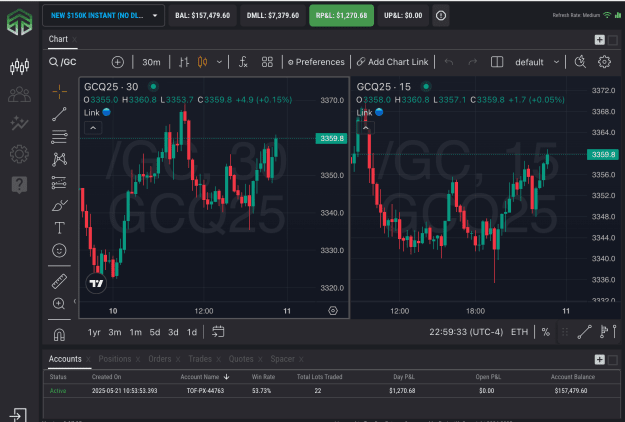Click the UP&L: $0.00 indicator
Viewport: 625px width, 422px height.
tap(403, 16)
